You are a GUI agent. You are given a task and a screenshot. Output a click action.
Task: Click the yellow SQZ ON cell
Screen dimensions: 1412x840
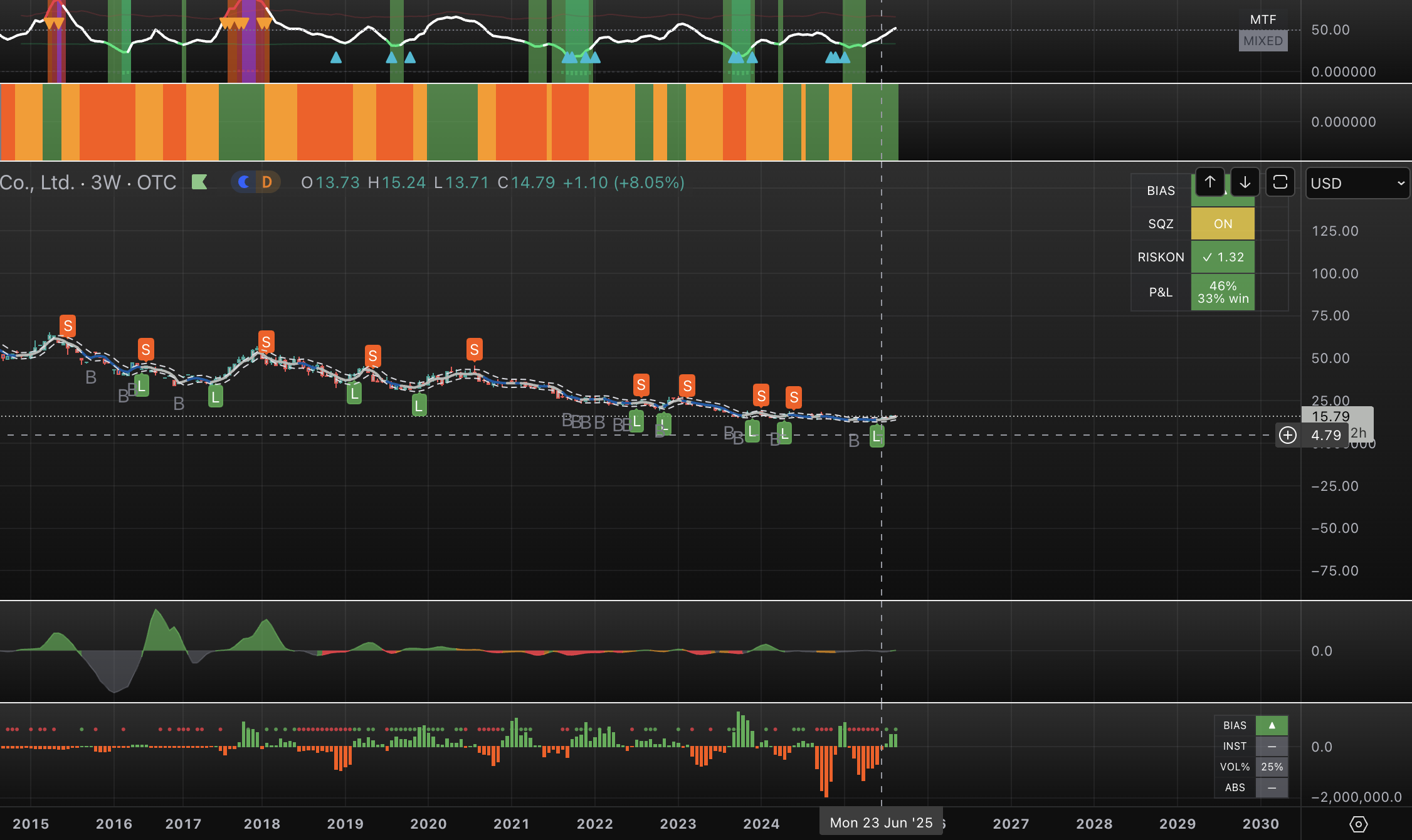[x=1223, y=224]
